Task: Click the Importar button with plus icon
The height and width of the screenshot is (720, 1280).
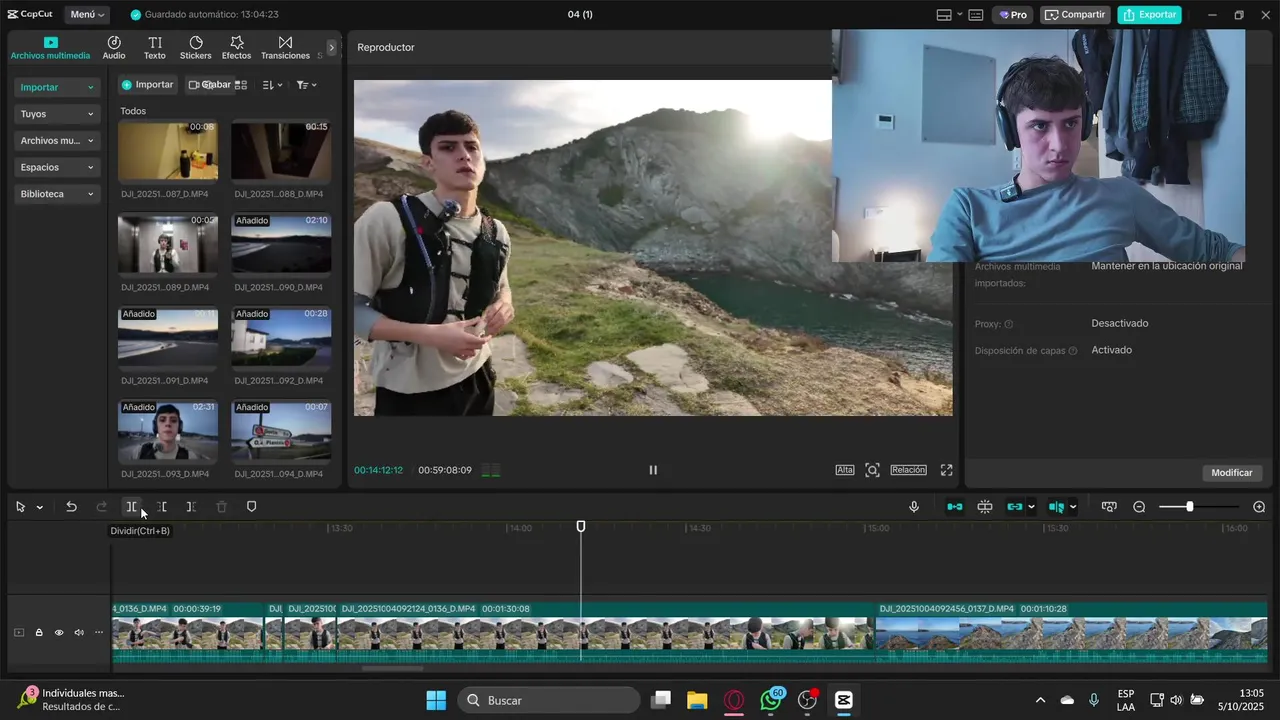Action: tap(148, 85)
